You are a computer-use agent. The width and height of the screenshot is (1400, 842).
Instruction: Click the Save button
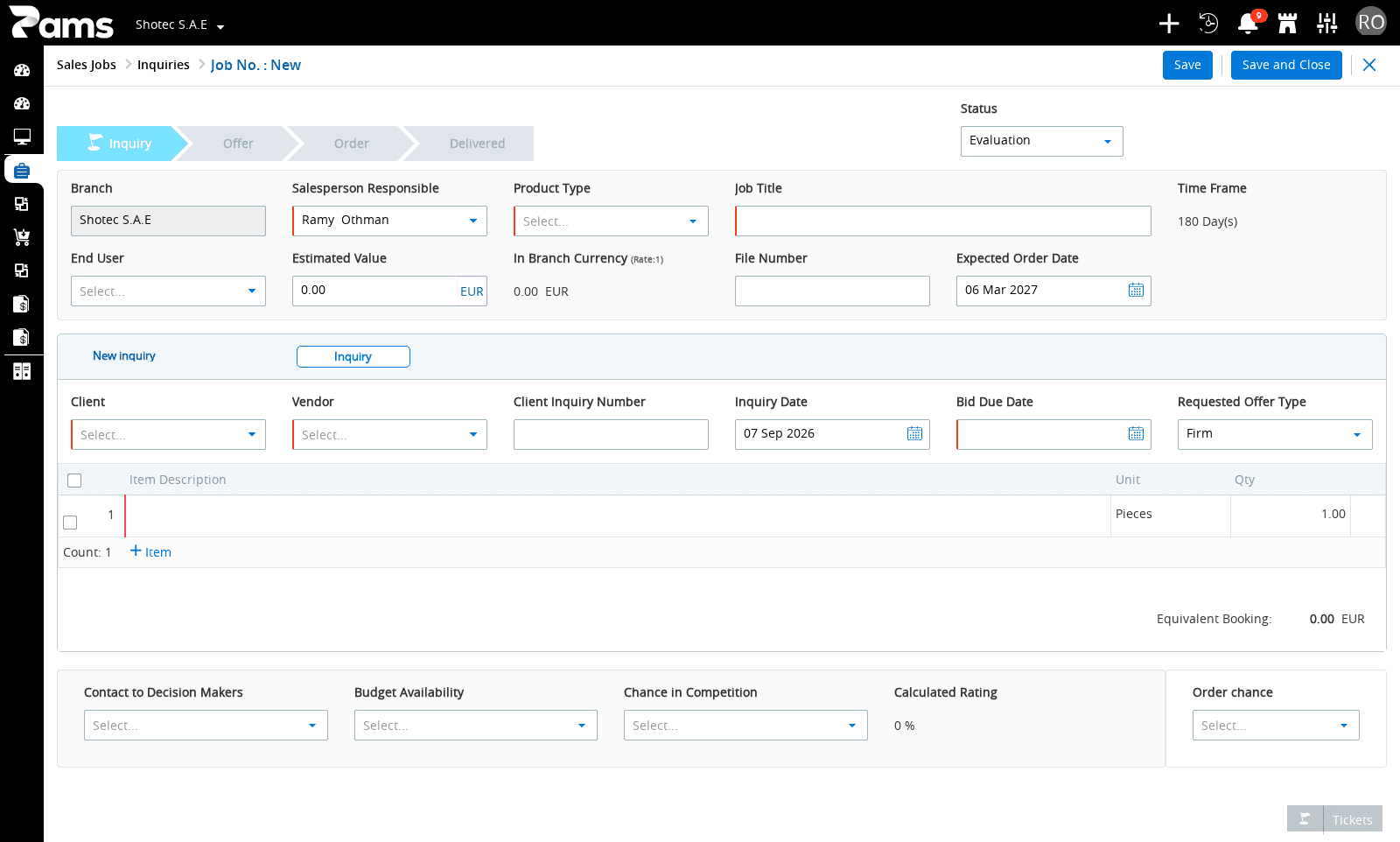click(x=1187, y=65)
